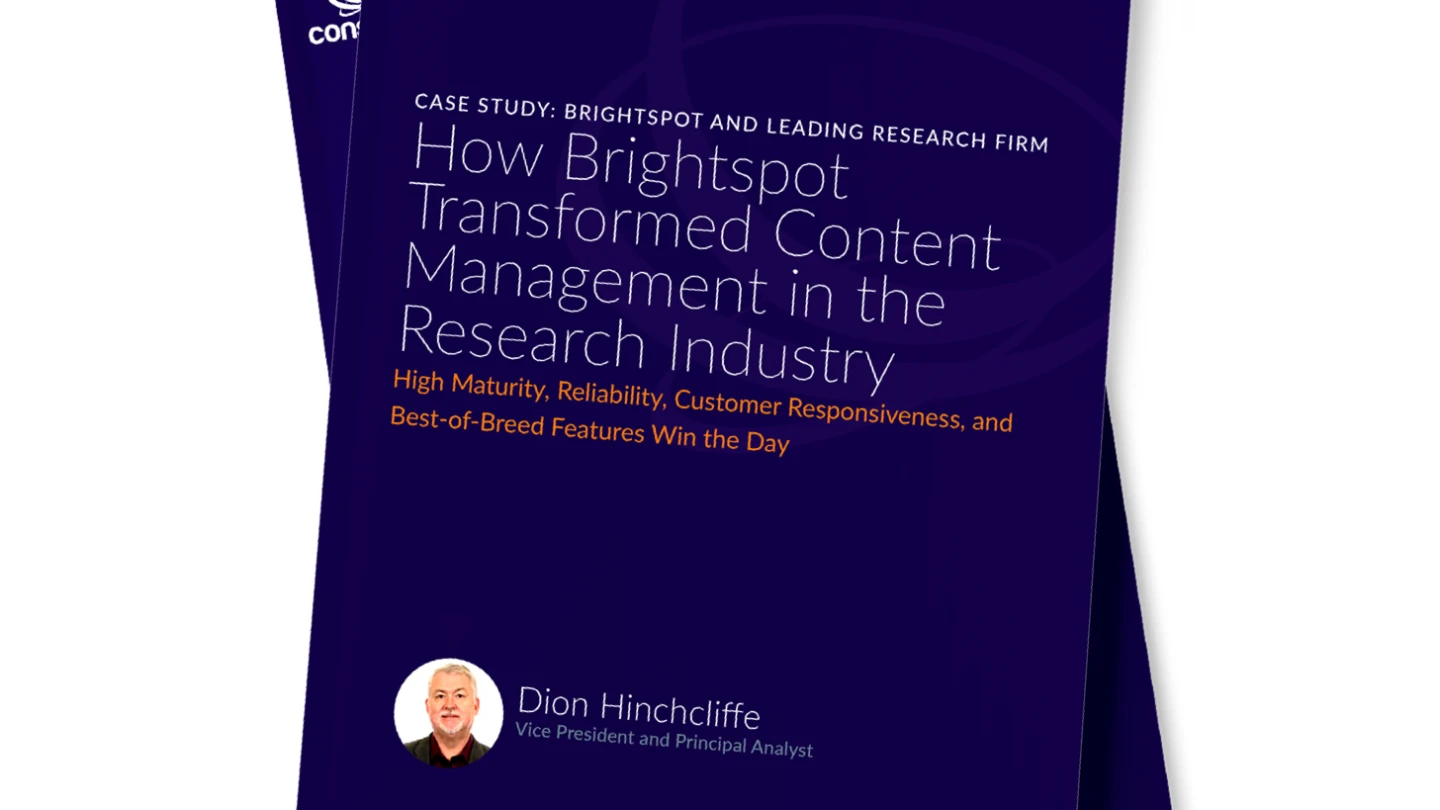
Task: Click the word 'Research' in the large title
Action: tap(523, 336)
